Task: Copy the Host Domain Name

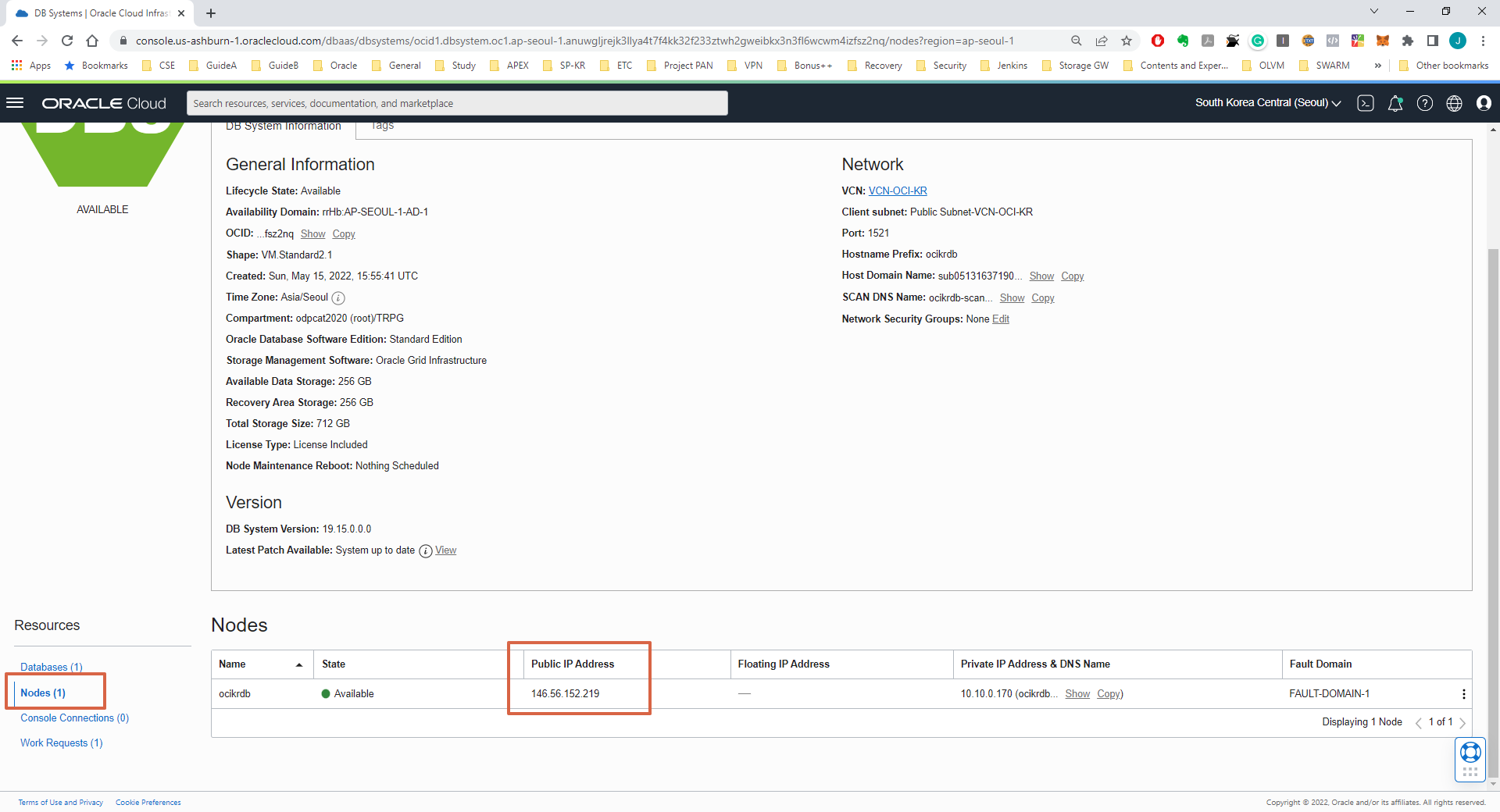Action: [x=1072, y=276]
